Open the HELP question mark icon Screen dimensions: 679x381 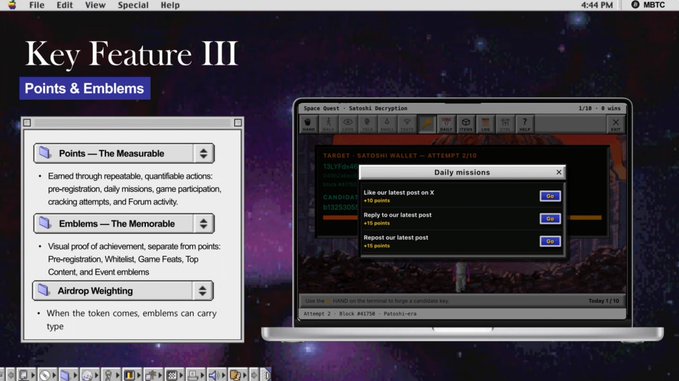pos(525,124)
